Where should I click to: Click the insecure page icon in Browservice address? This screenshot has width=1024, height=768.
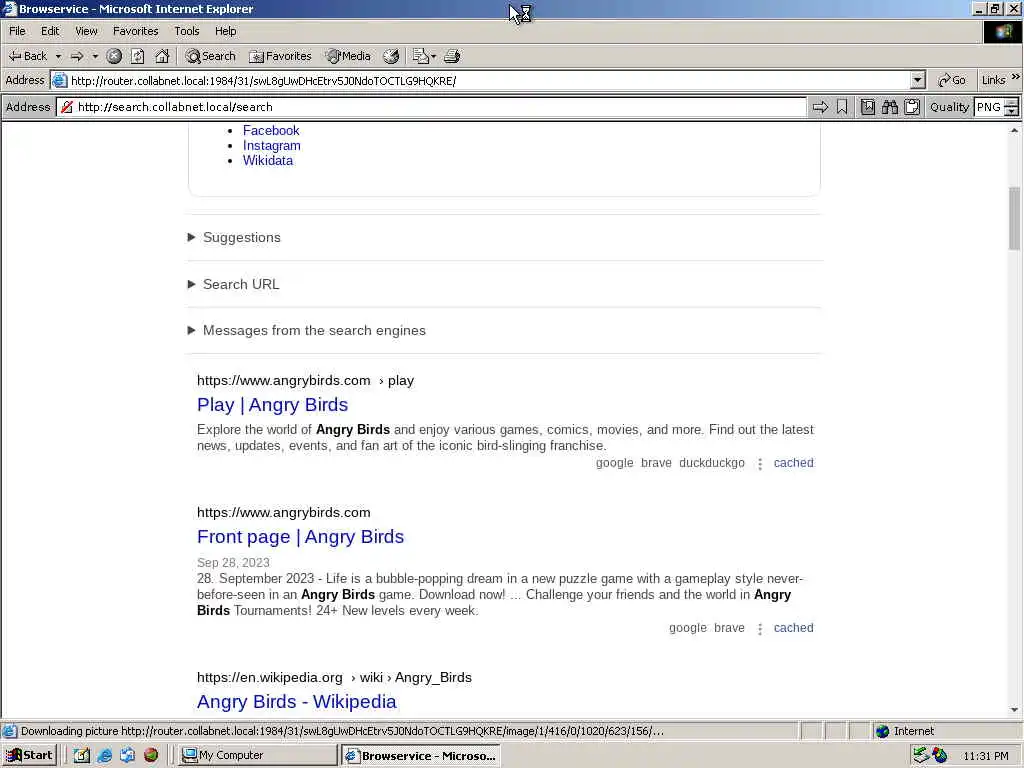point(67,107)
